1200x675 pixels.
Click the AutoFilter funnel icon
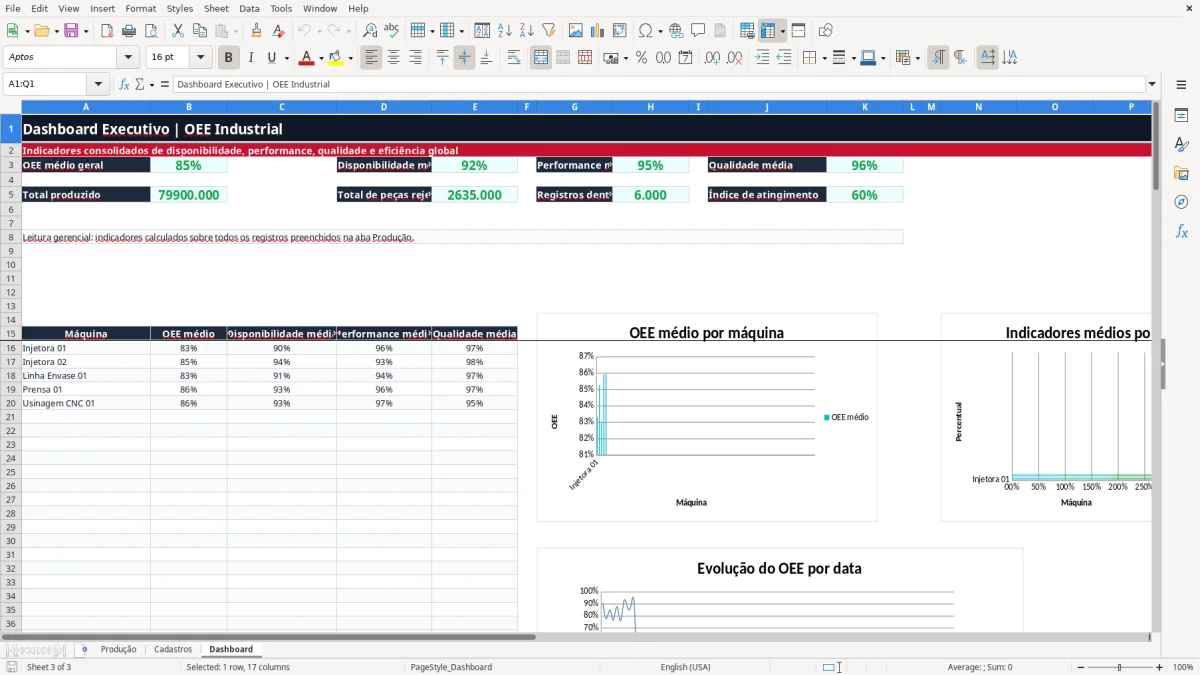[x=548, y=31]
